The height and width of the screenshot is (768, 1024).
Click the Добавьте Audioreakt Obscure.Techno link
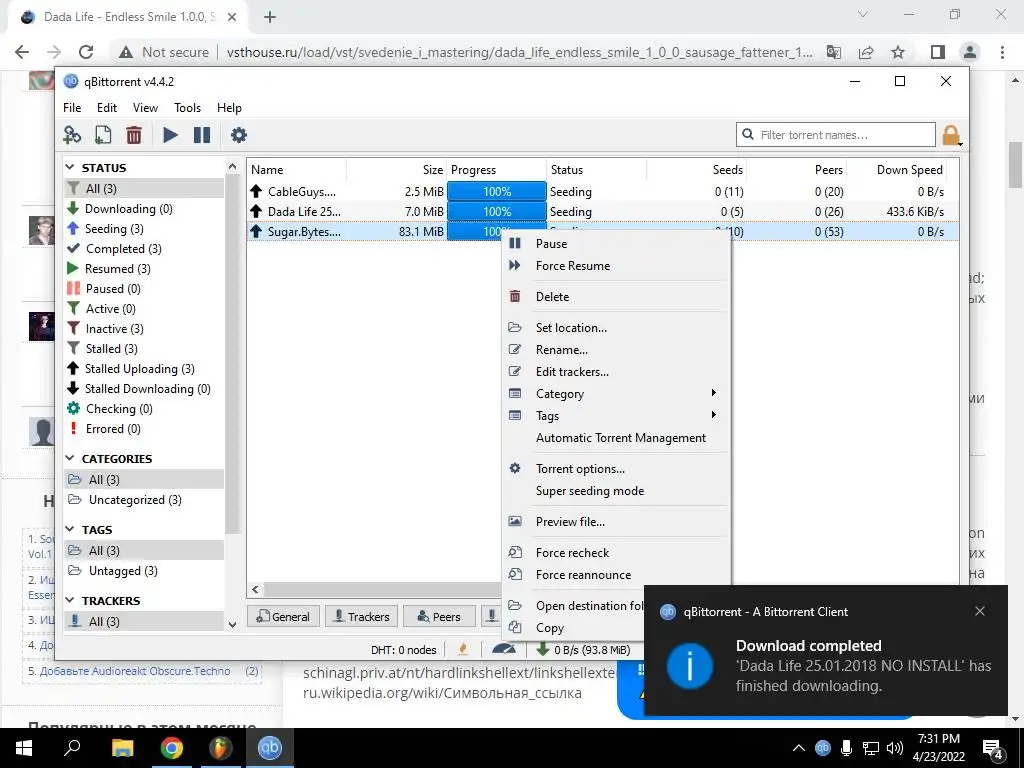135,671
